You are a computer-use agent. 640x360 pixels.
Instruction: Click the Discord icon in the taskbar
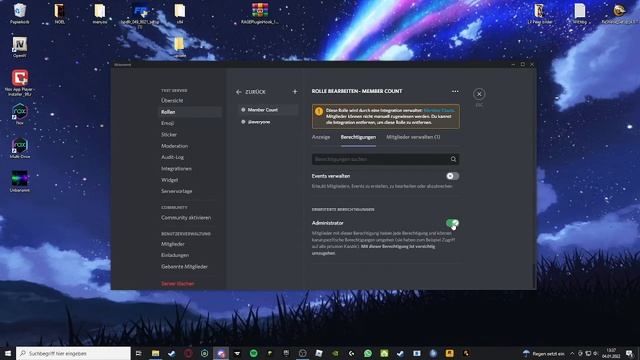[221, 353]
